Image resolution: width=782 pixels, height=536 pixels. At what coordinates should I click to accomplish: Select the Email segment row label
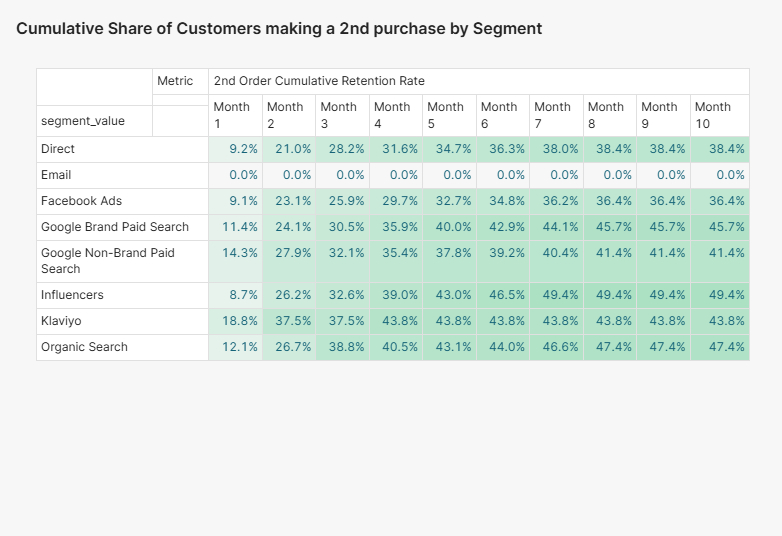click(x=56, y=175)
